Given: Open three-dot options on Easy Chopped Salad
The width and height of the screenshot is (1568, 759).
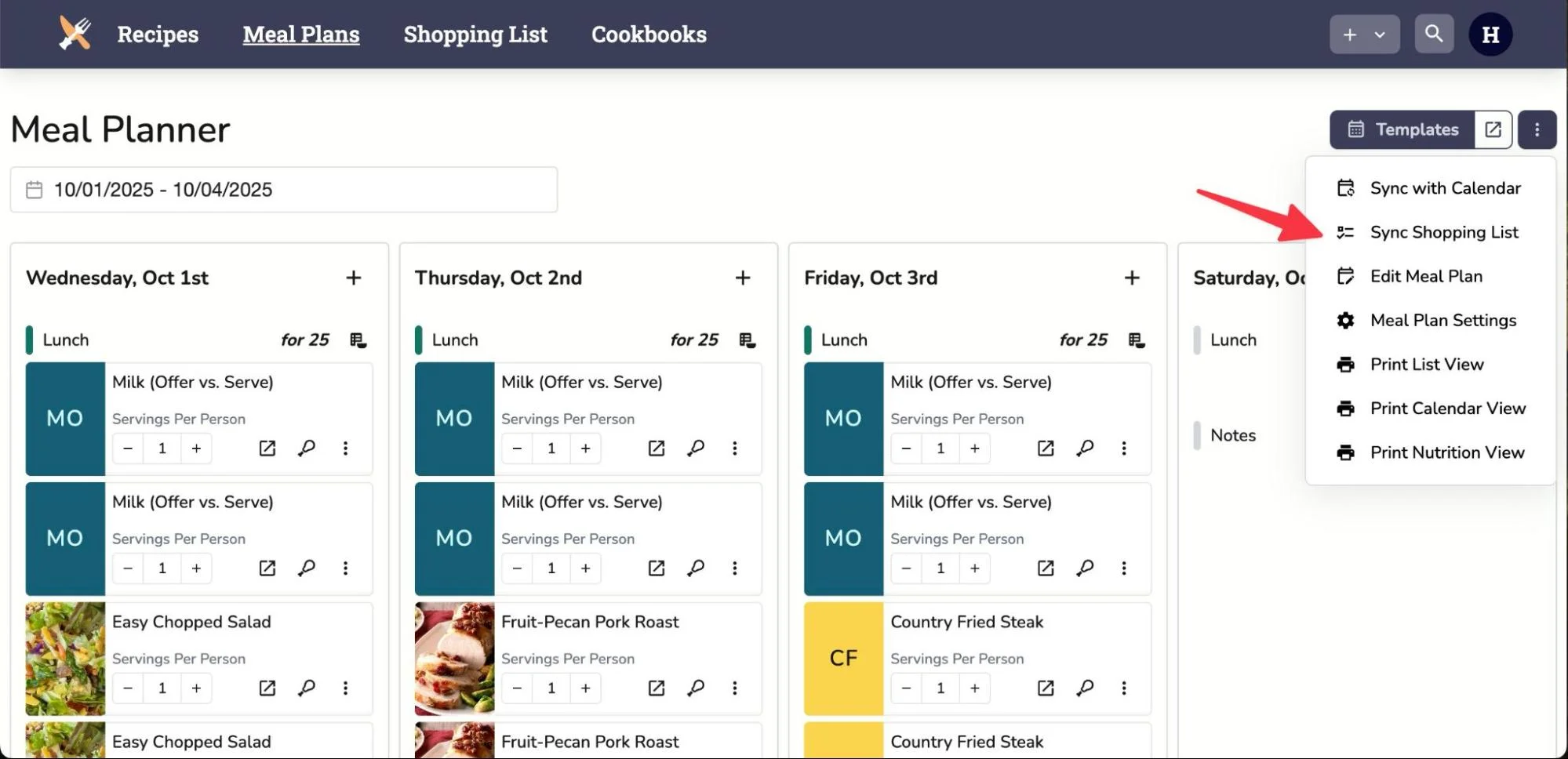Looking at the screenshot, I should tap(345, 688).
